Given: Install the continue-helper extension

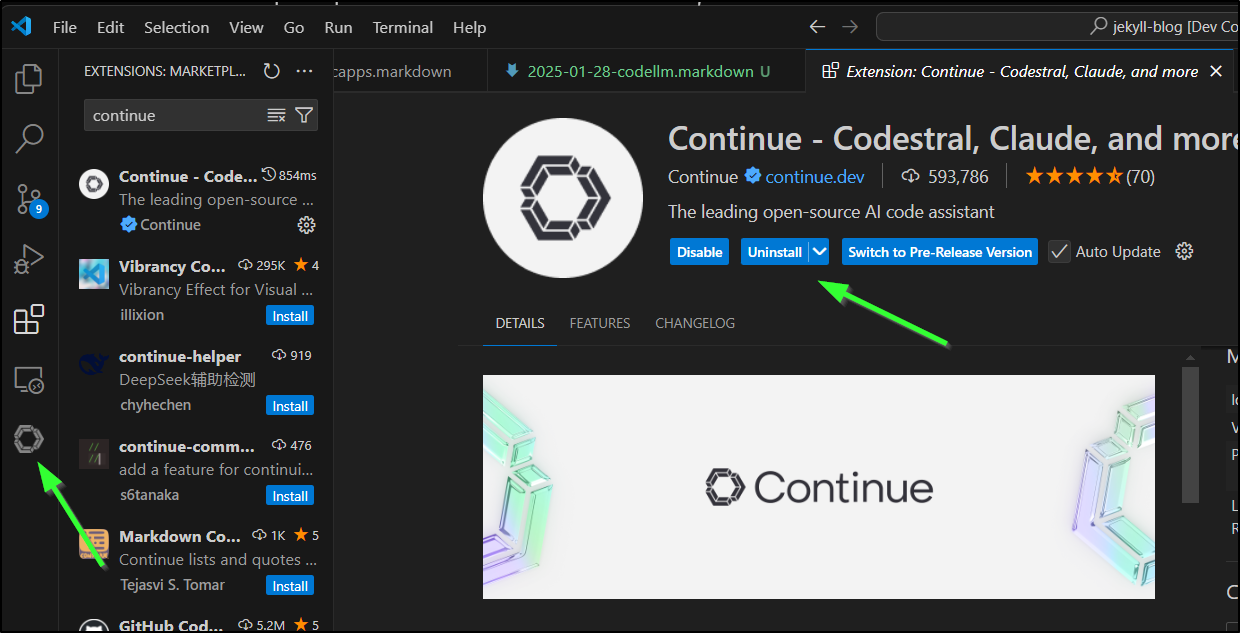Looking at the screenshot, I should coord(290,406).
